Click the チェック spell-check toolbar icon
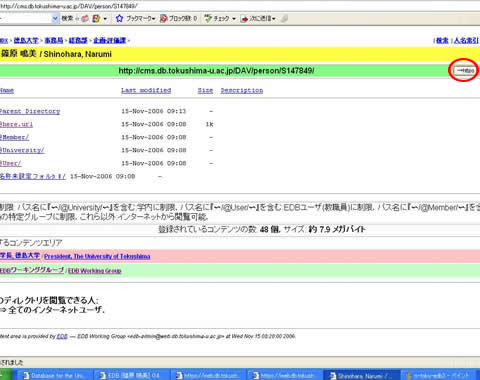The width and height of the screenshot is (480, 380). pyautogui.click(x=208, y=19)
